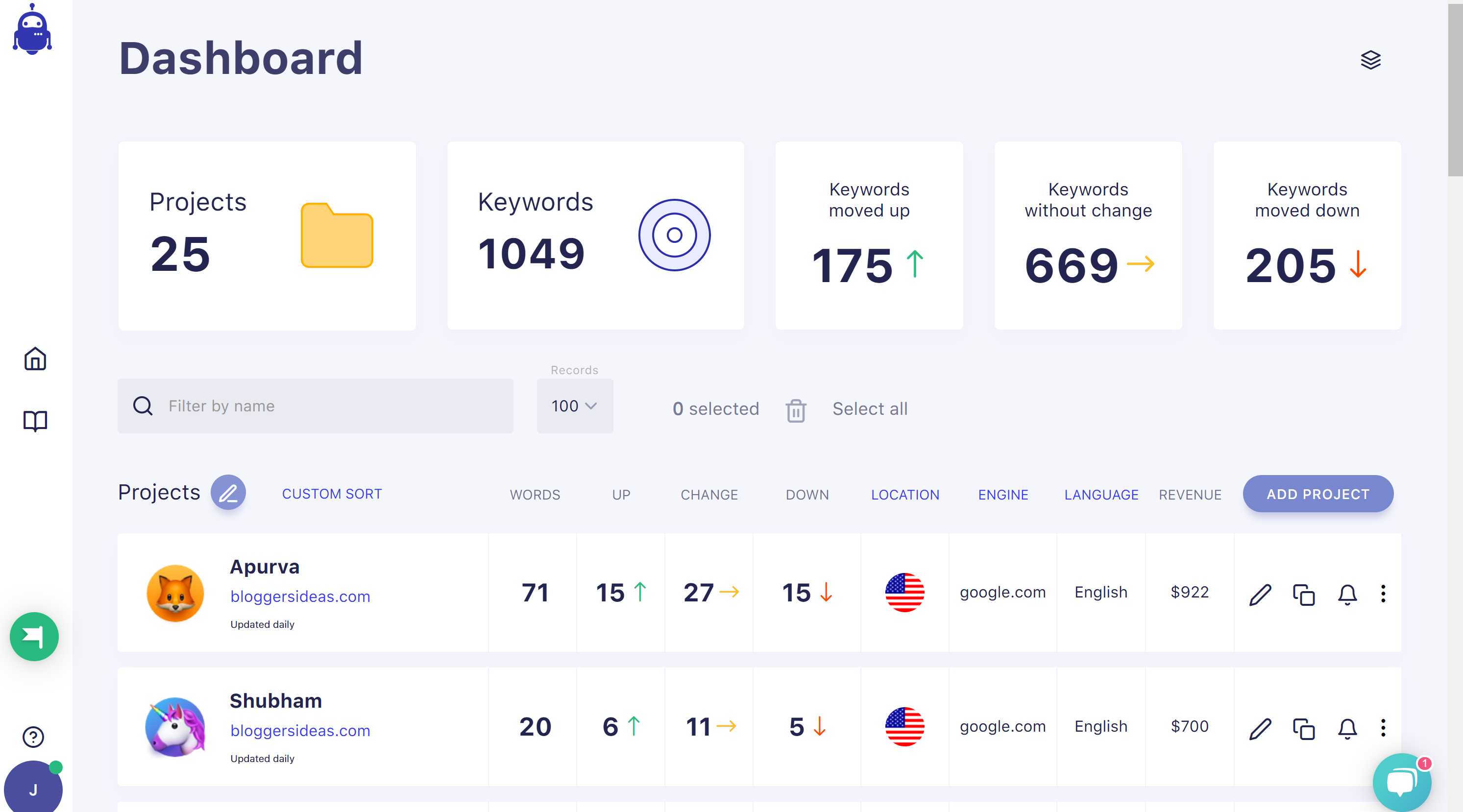Sort projects by ENGINE column
Image resolution: width=1463 pixels, height=812 pixels.
tap(1002, 495)
